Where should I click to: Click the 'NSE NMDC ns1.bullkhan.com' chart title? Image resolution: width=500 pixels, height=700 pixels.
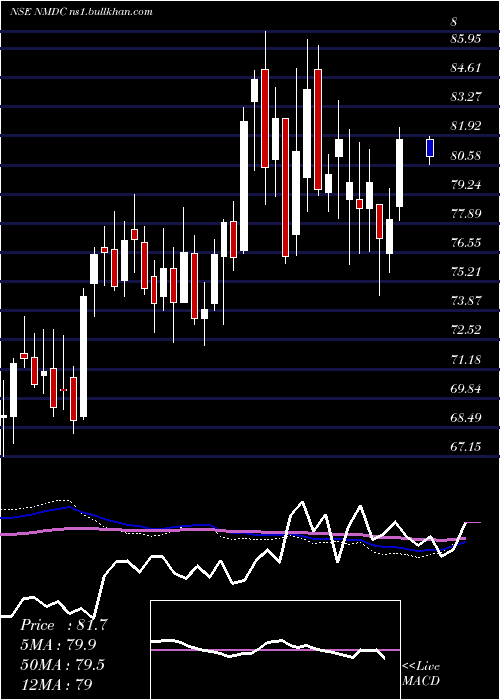pyautogui.click(x=81, y=12)
